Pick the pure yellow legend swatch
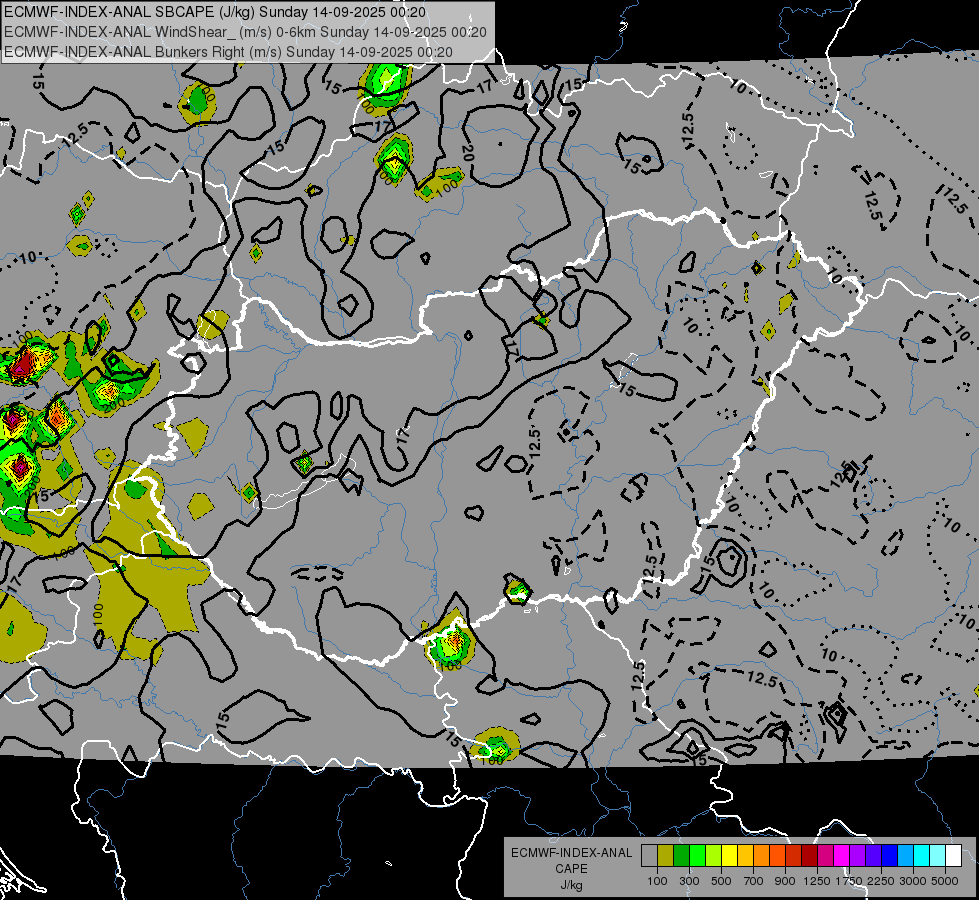The height and width of the screenshot is (900, 979). [729, 856]
